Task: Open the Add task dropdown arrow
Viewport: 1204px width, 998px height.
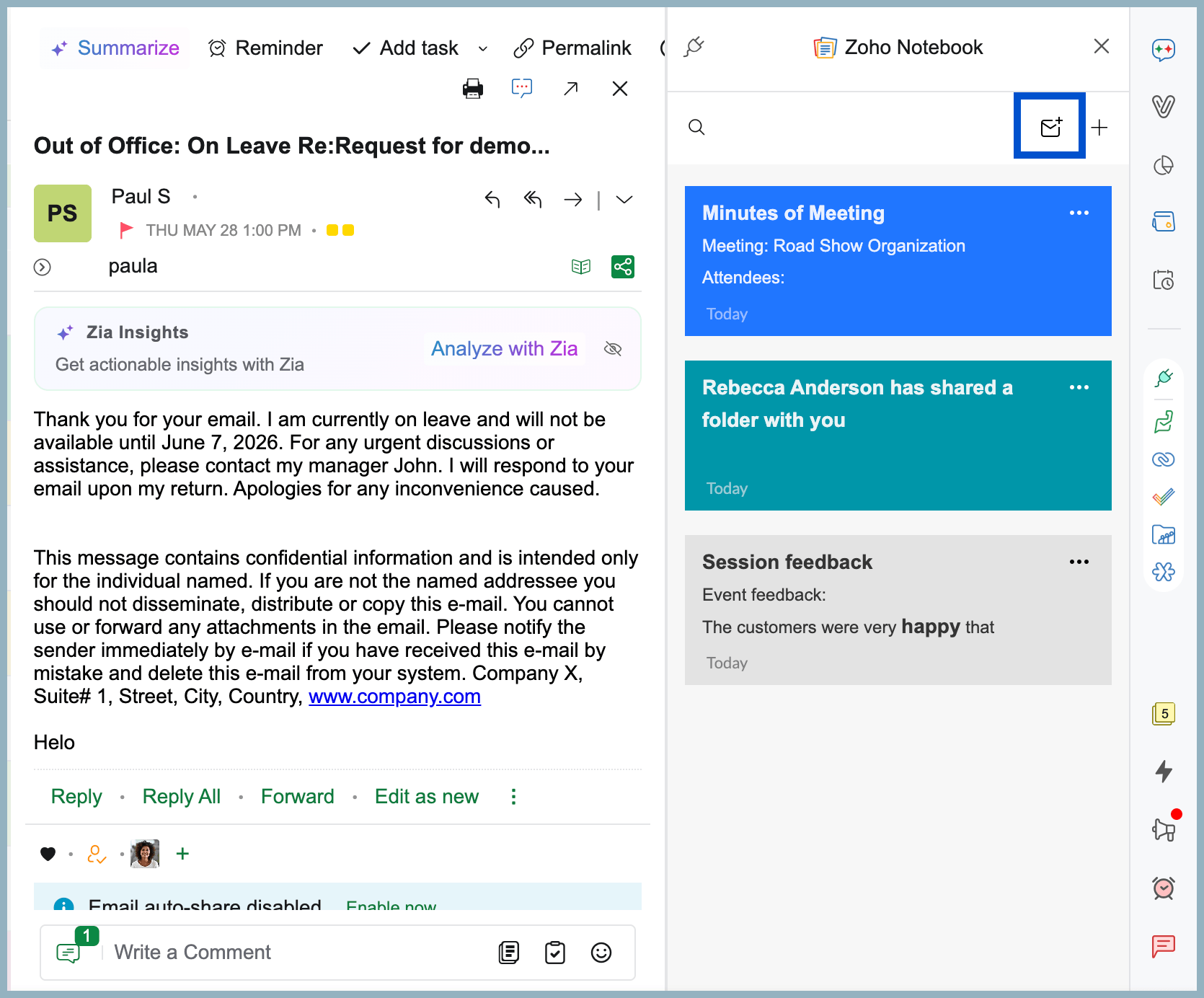Action: click(x=483, y=49)
